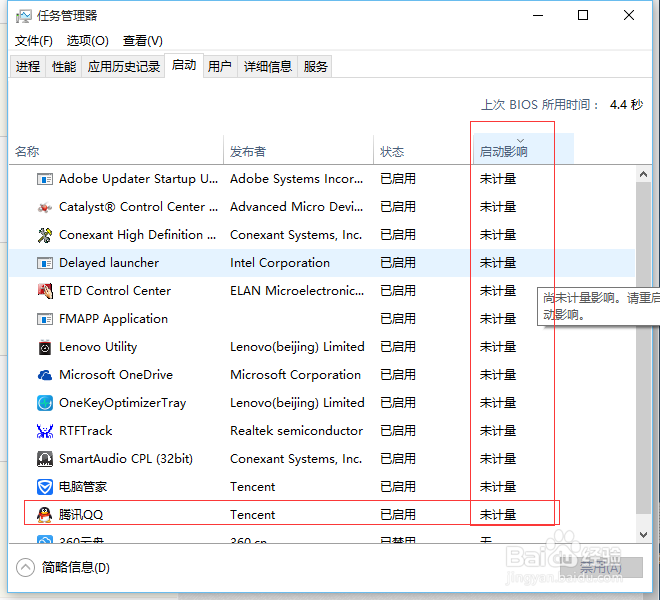660x600 pixels.
Task: Click the Task Manager title bar icon
Action: click(24, 16)
